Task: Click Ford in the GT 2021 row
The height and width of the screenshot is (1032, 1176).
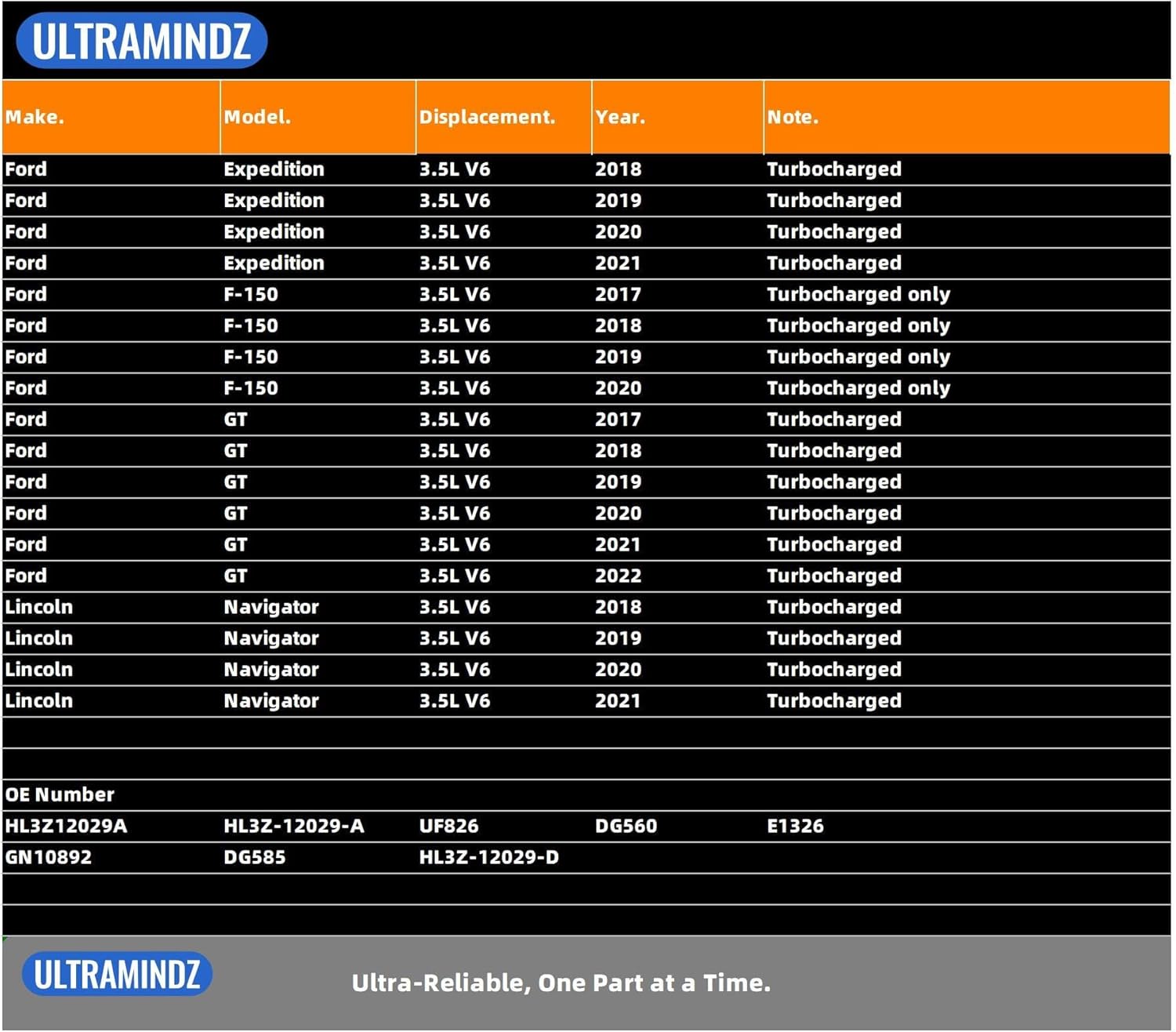Action: 26,545
